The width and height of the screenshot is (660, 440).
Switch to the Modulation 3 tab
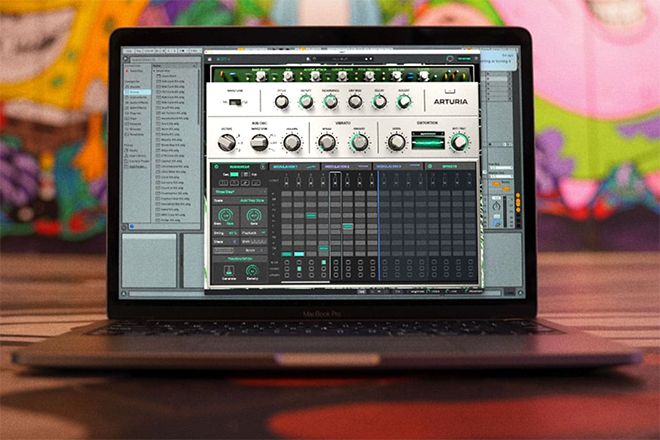coord(398,167)
